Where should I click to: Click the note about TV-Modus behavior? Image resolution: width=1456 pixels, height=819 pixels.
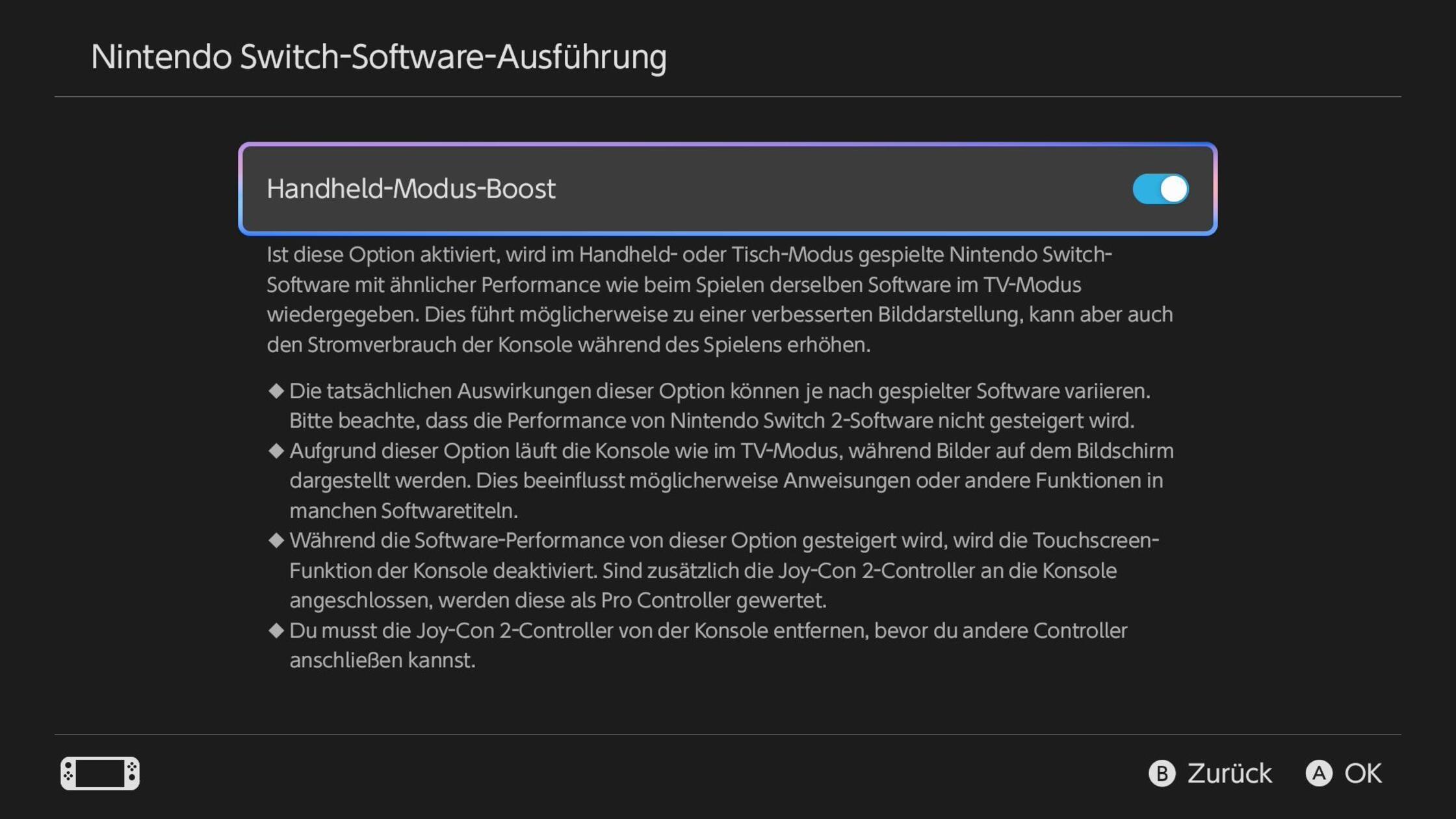point(725,480)
